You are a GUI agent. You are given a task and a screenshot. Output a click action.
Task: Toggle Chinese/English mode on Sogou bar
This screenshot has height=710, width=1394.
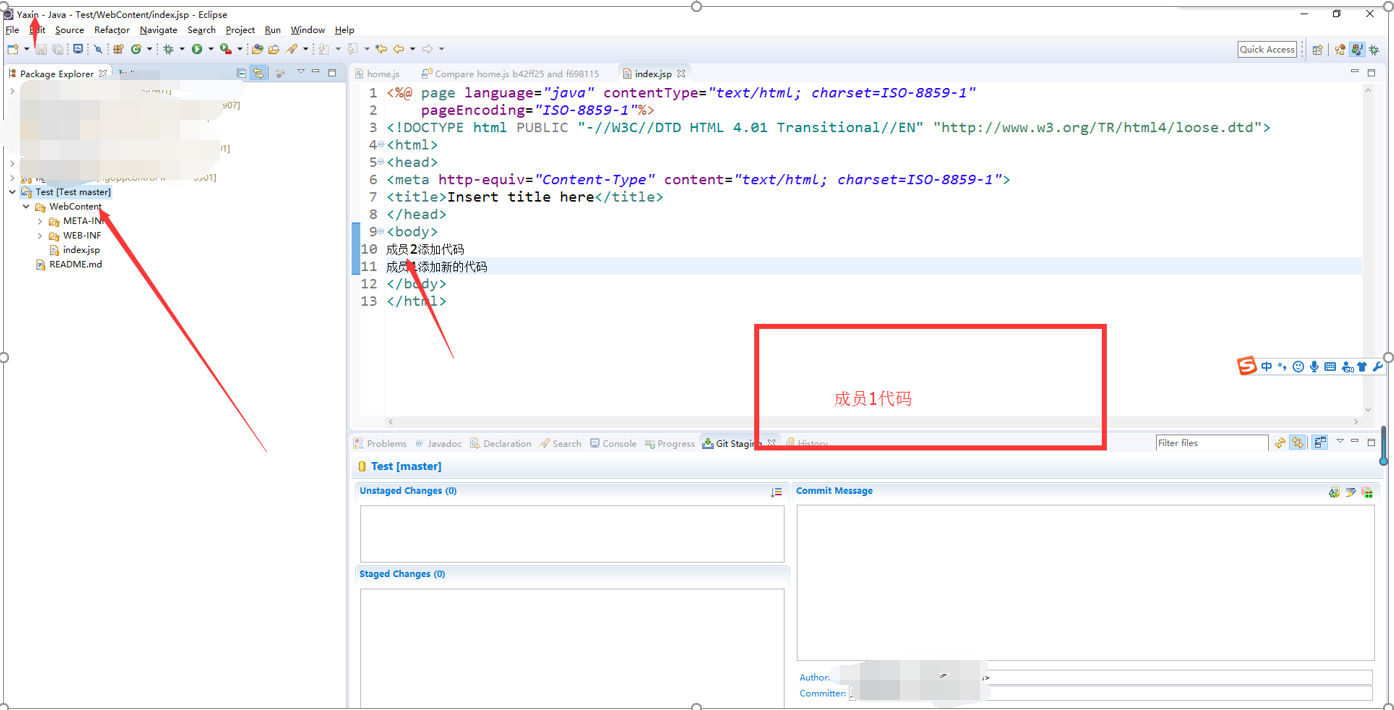point(1267,367)
